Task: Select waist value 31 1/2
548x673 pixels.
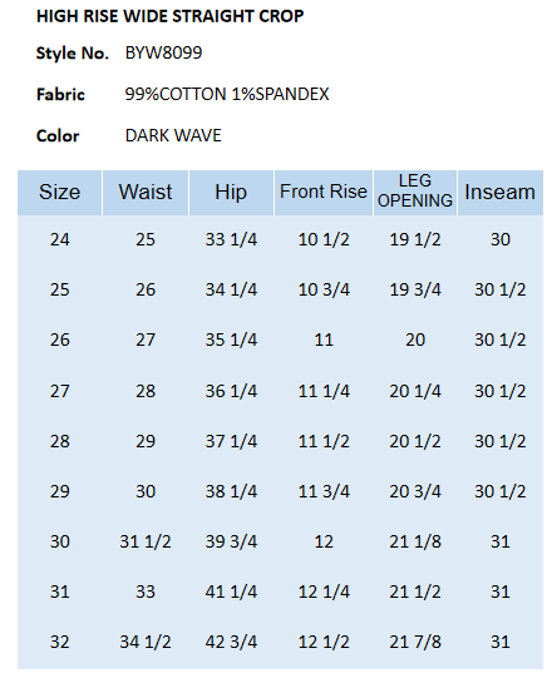Action: tap(145, 542)
